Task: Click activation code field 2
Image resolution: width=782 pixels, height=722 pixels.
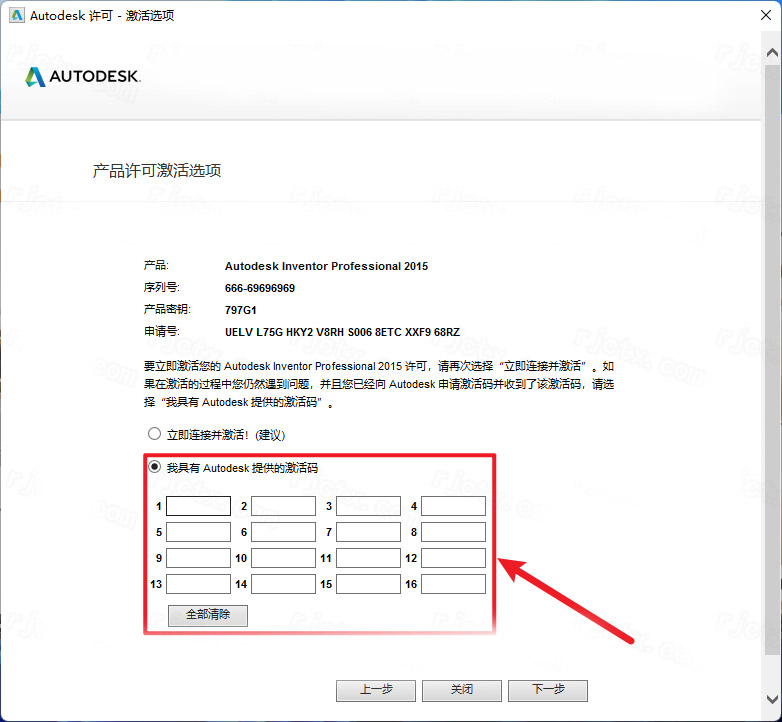Action: tap(283, 506)
